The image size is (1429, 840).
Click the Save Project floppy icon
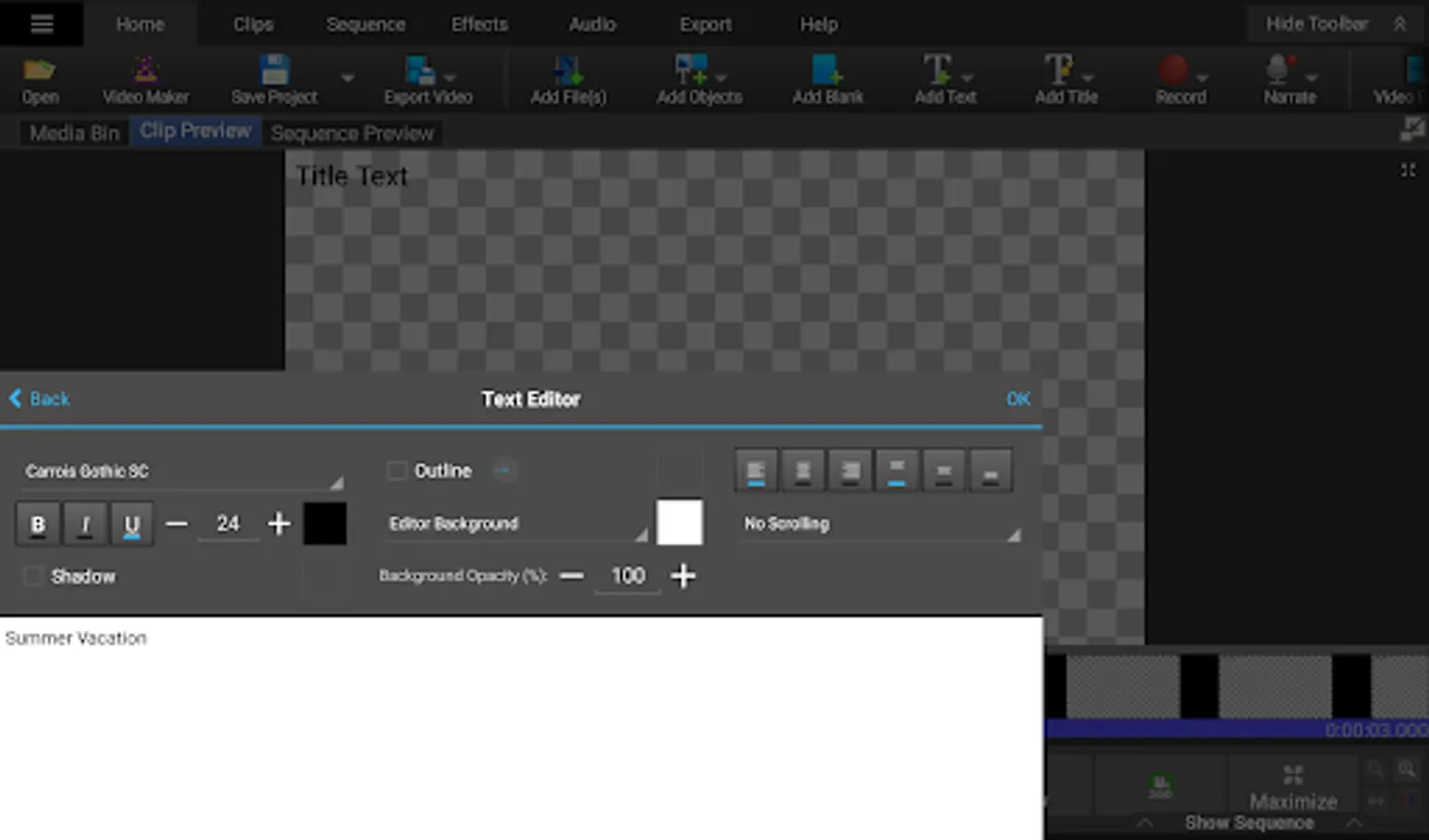pyautogui.click(x=274, y=70)
